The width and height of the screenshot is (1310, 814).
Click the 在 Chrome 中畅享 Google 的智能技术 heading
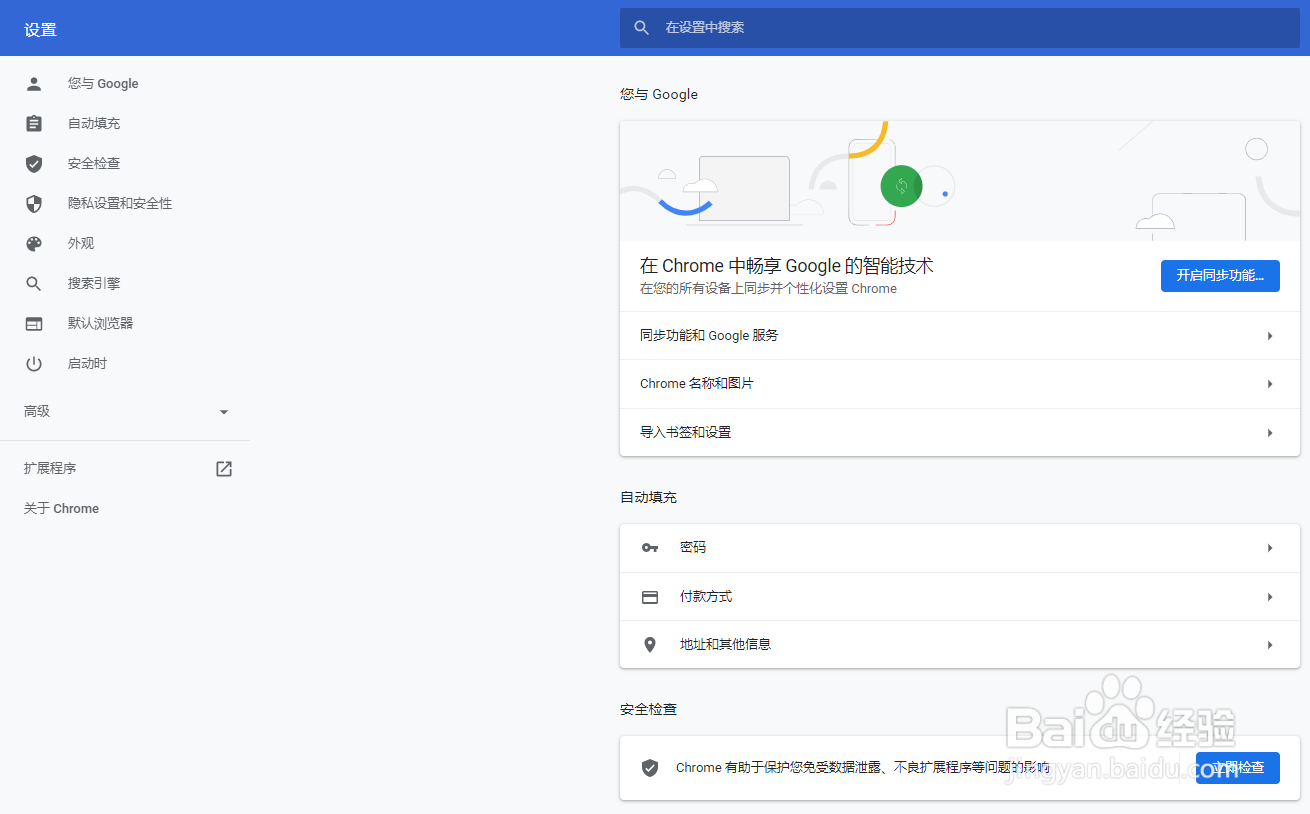[x=787, y=266]
